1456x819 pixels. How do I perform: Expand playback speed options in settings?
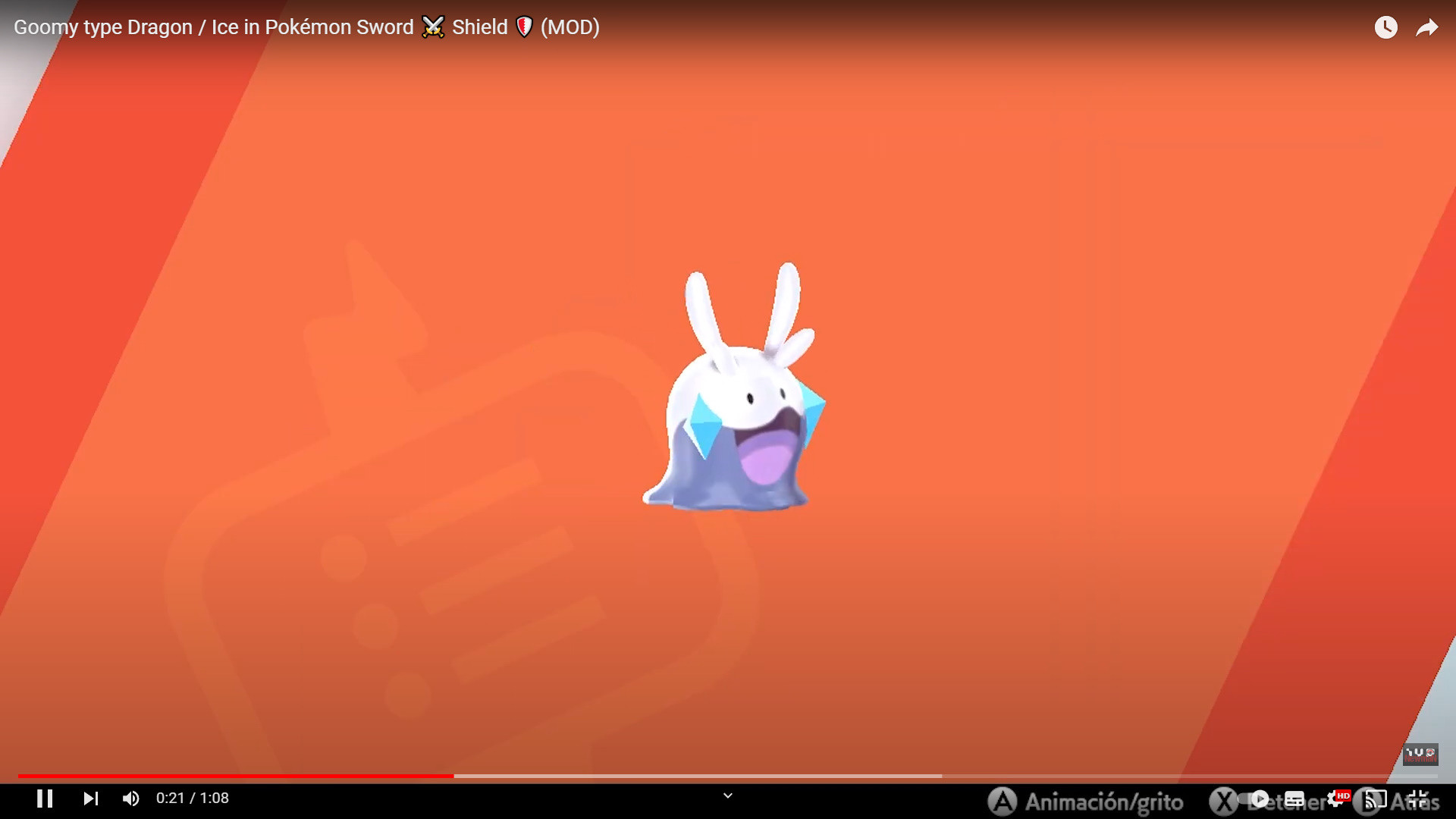point(1335,798)
